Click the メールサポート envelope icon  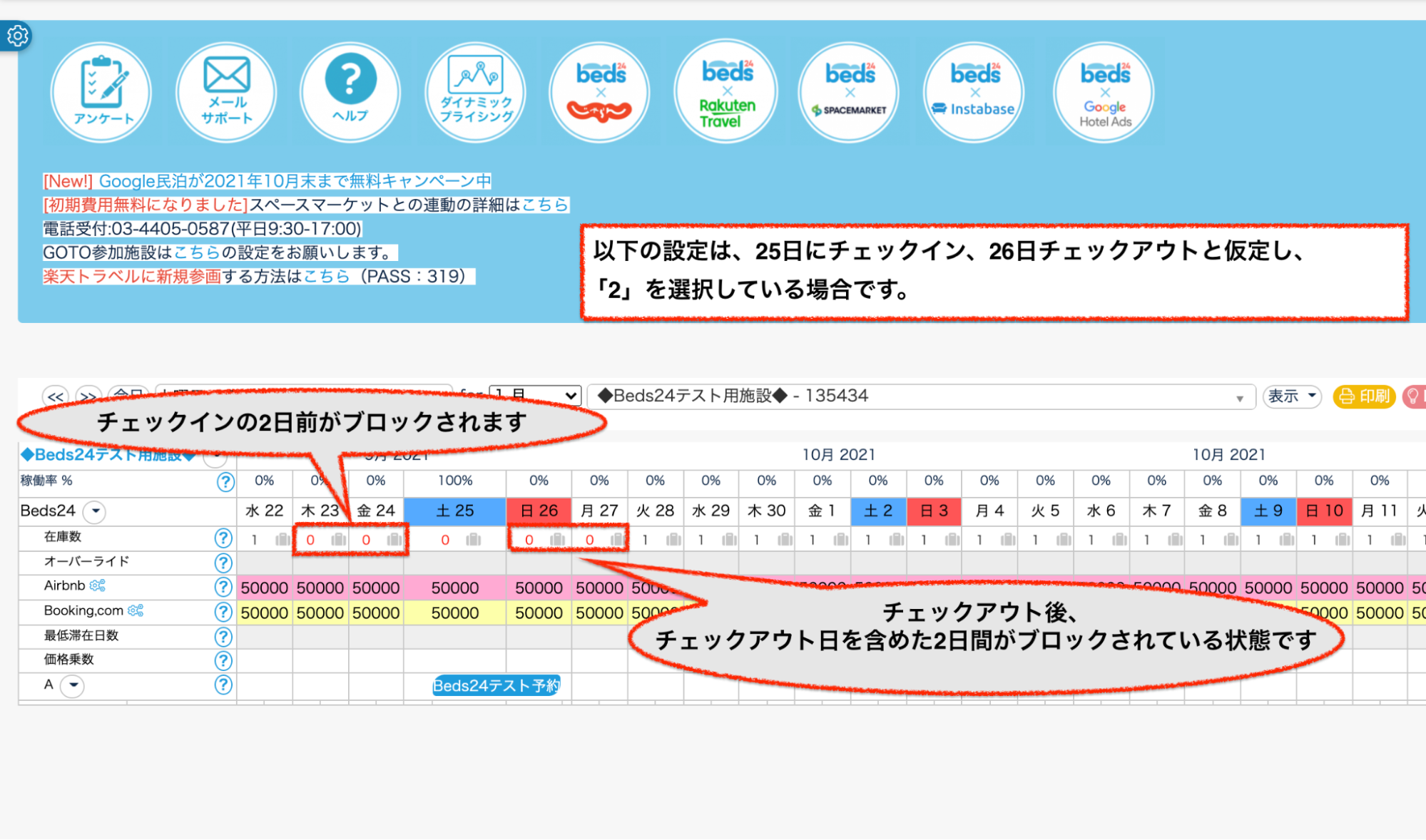[226, 93]
